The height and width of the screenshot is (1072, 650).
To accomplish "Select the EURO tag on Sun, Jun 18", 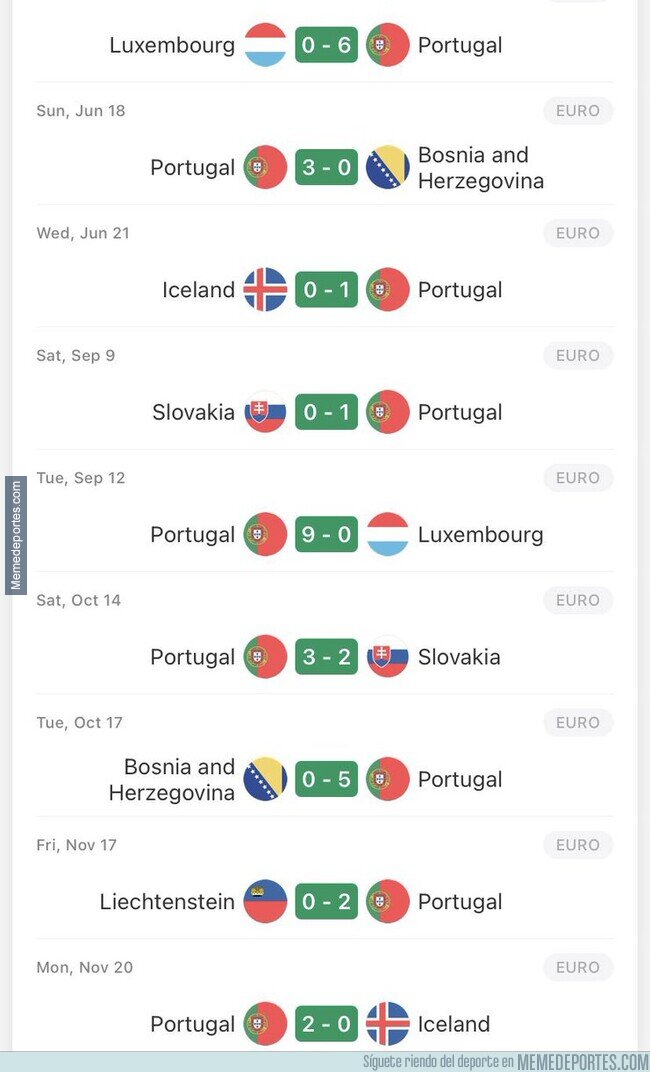I will click(x=578, y=111).
